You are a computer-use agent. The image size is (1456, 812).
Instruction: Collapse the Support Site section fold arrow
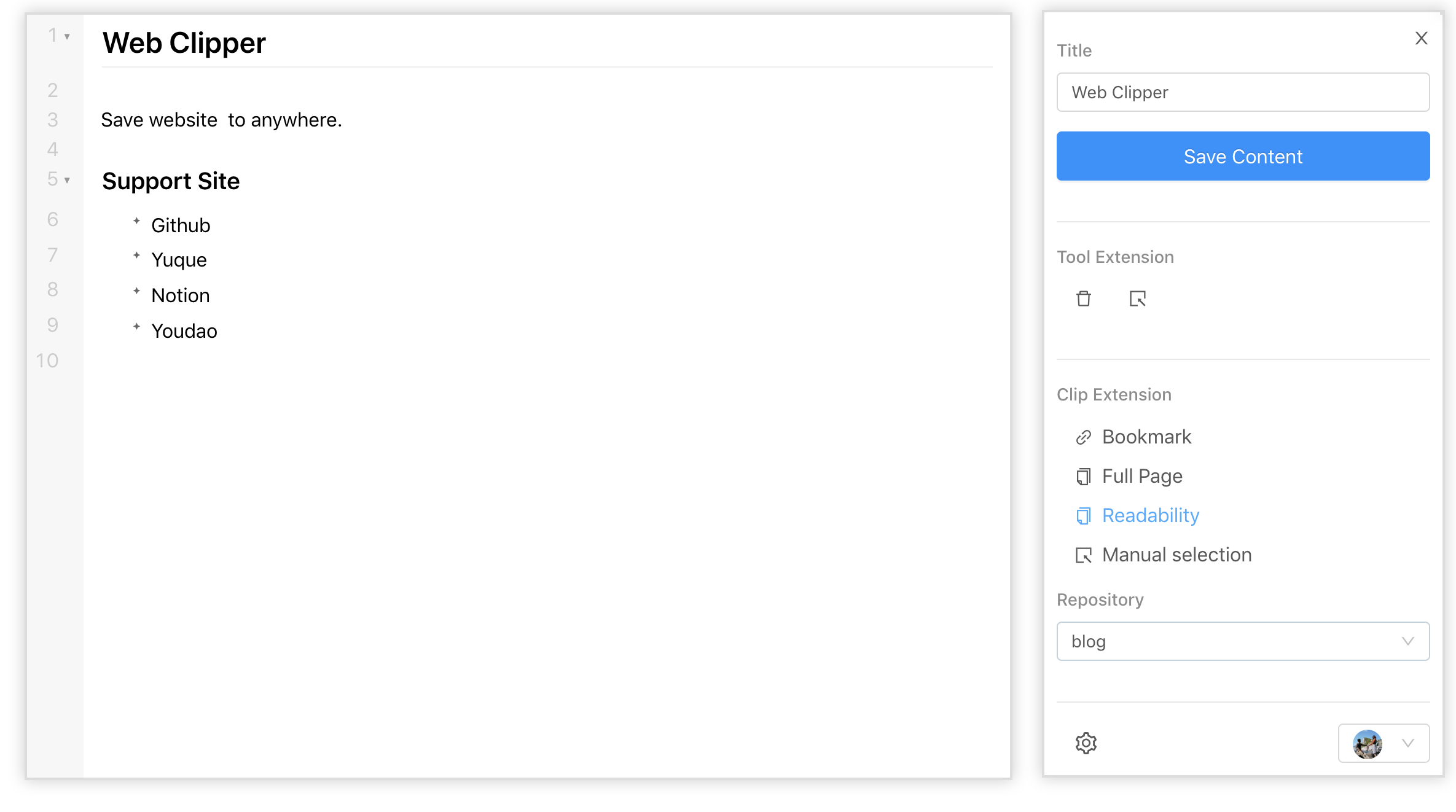coord(67,180)
